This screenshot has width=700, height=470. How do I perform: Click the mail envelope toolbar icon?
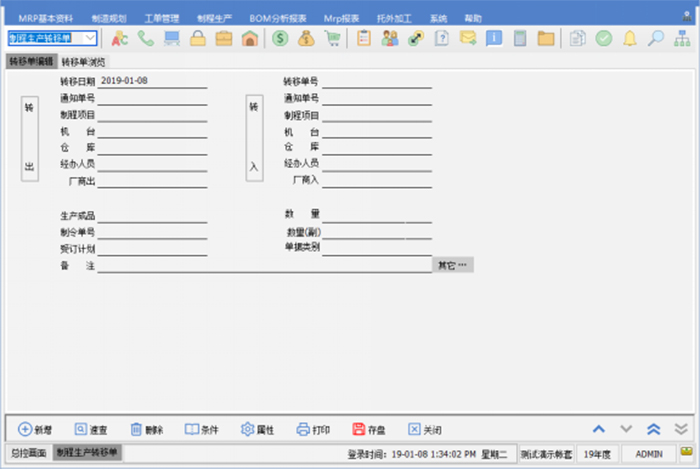click(468, 38)
